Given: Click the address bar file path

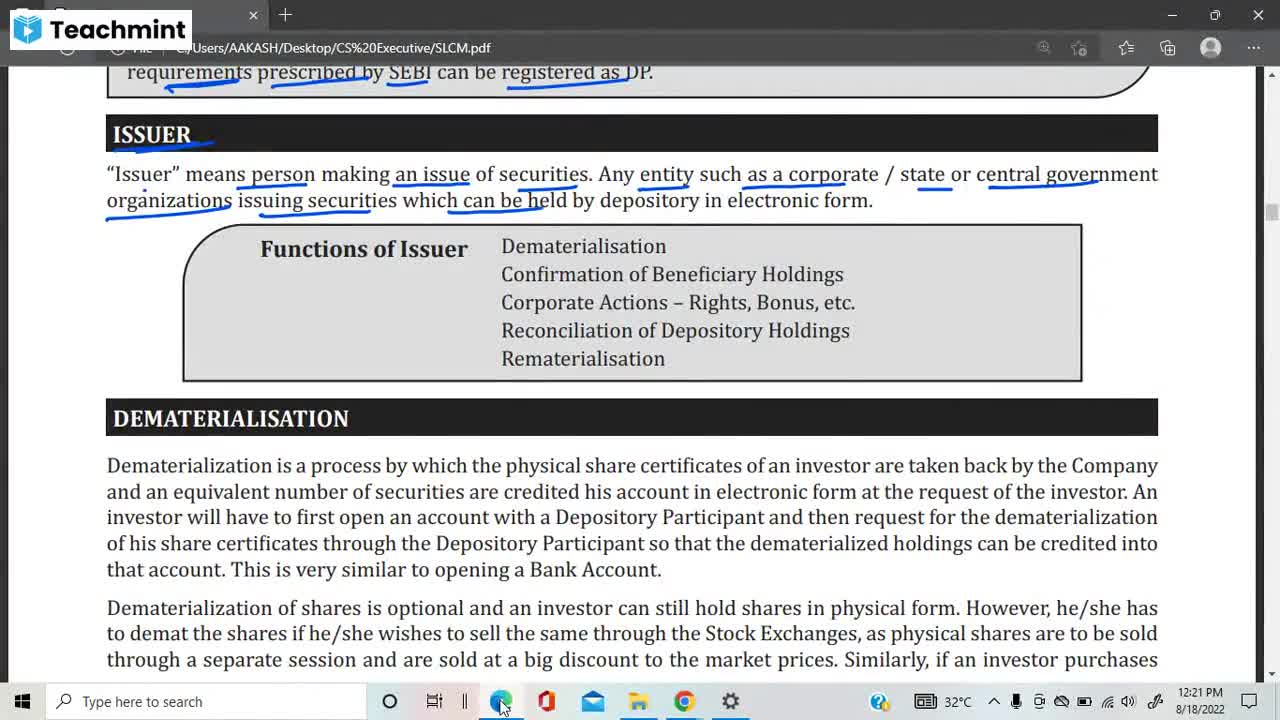Looking at the screenshot, I should (333, 48).
